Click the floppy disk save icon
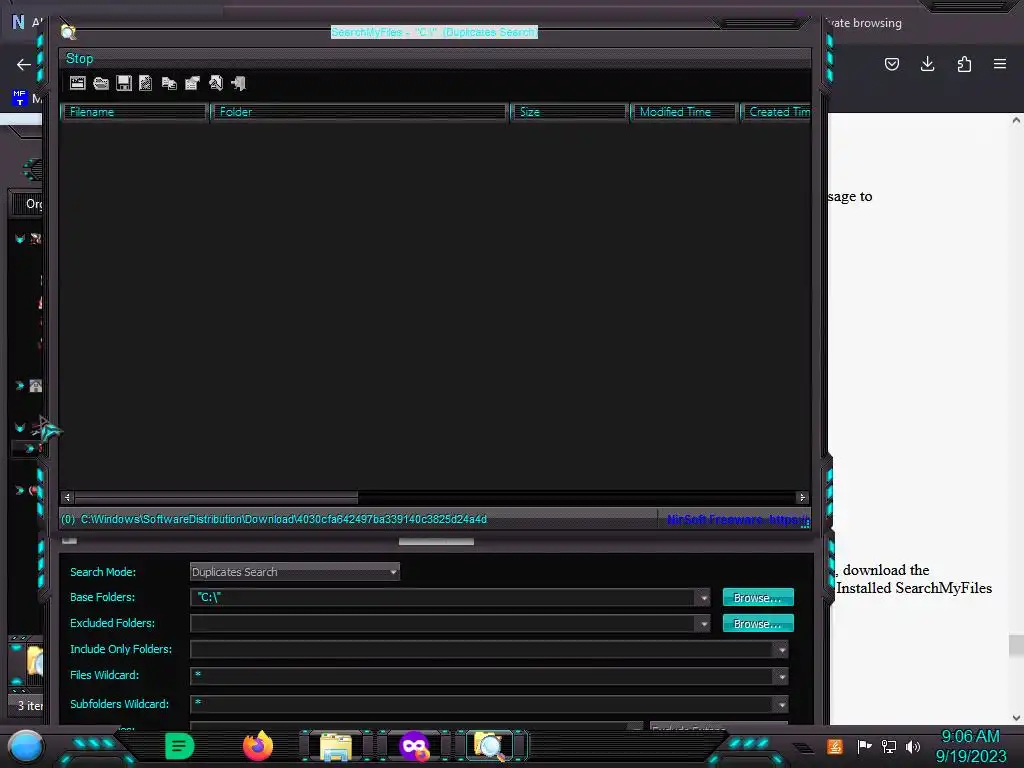 [x=123, y=83]
